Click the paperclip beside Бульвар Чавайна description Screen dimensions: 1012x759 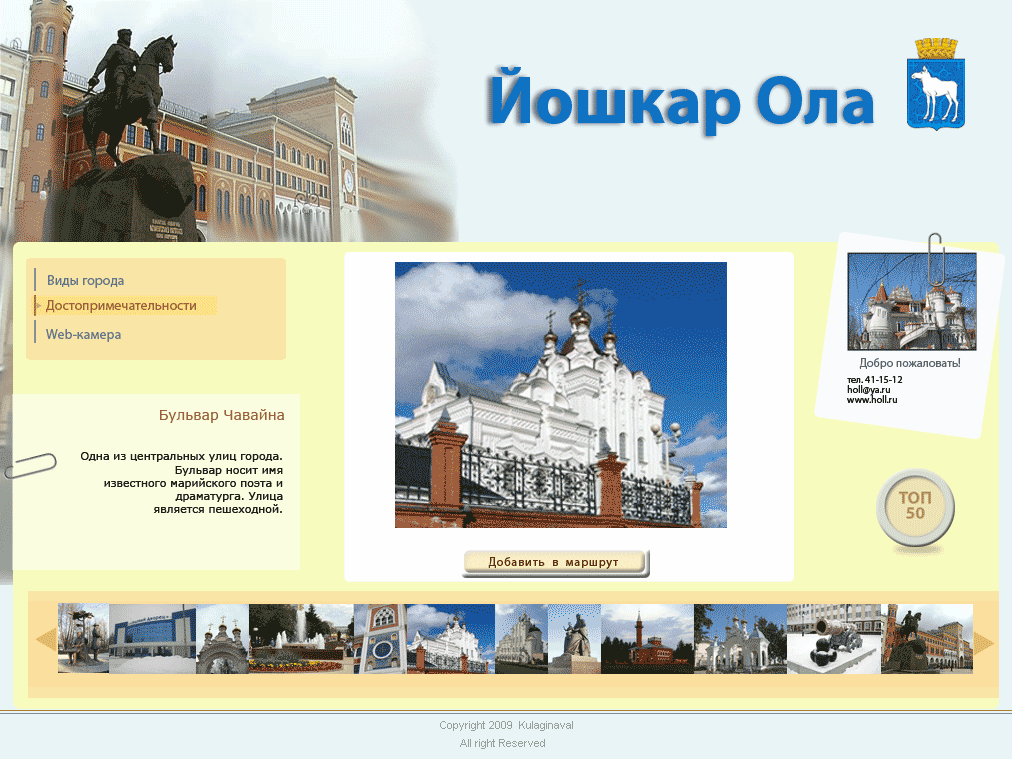click(x=32, y=465)
